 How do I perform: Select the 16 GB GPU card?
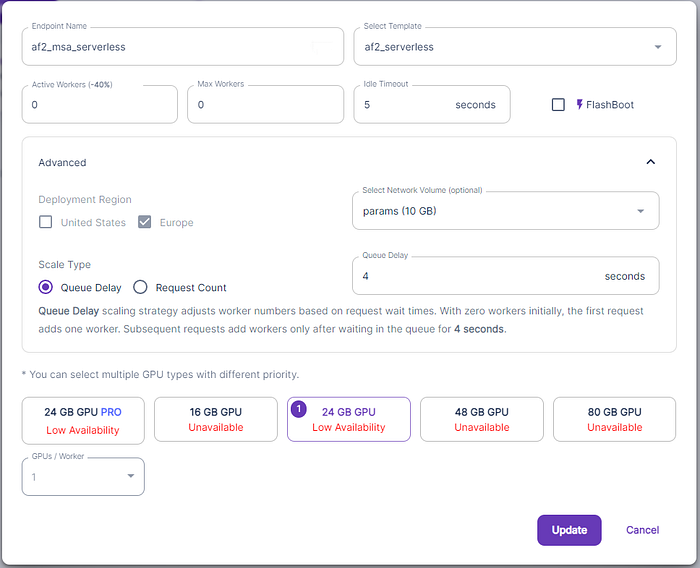pyautogui.click(x=215, y=419)
